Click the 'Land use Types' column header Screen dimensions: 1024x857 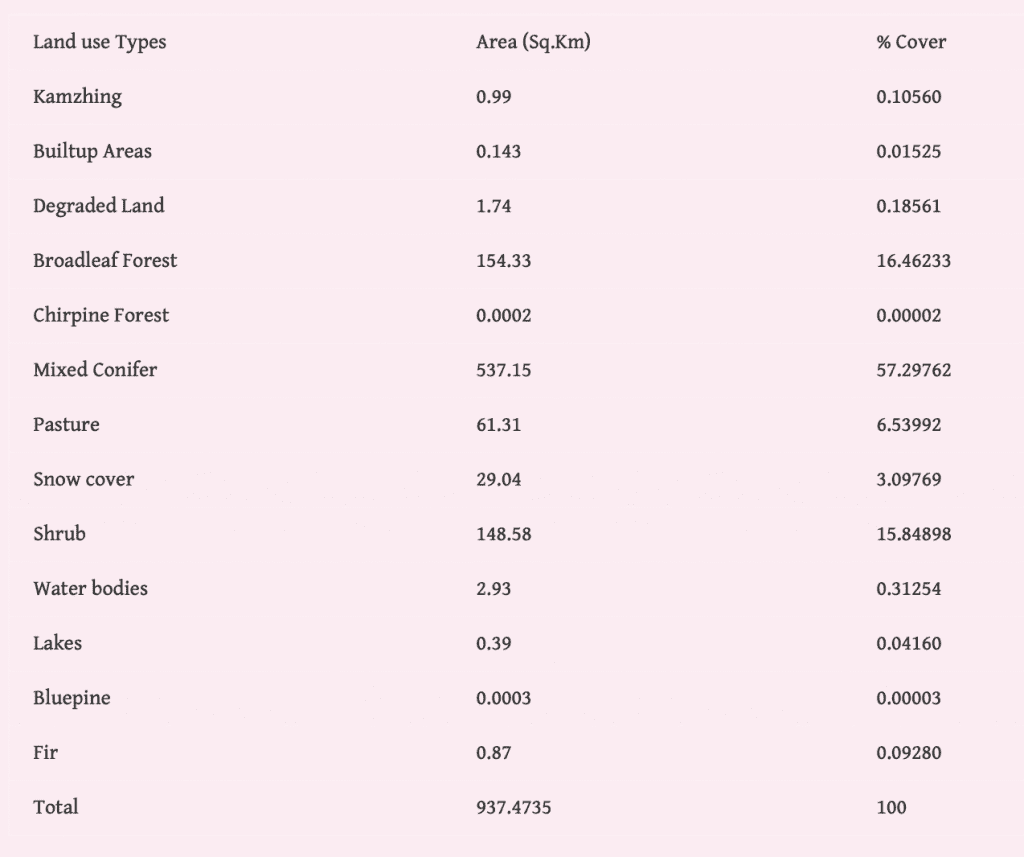(99, 42)
